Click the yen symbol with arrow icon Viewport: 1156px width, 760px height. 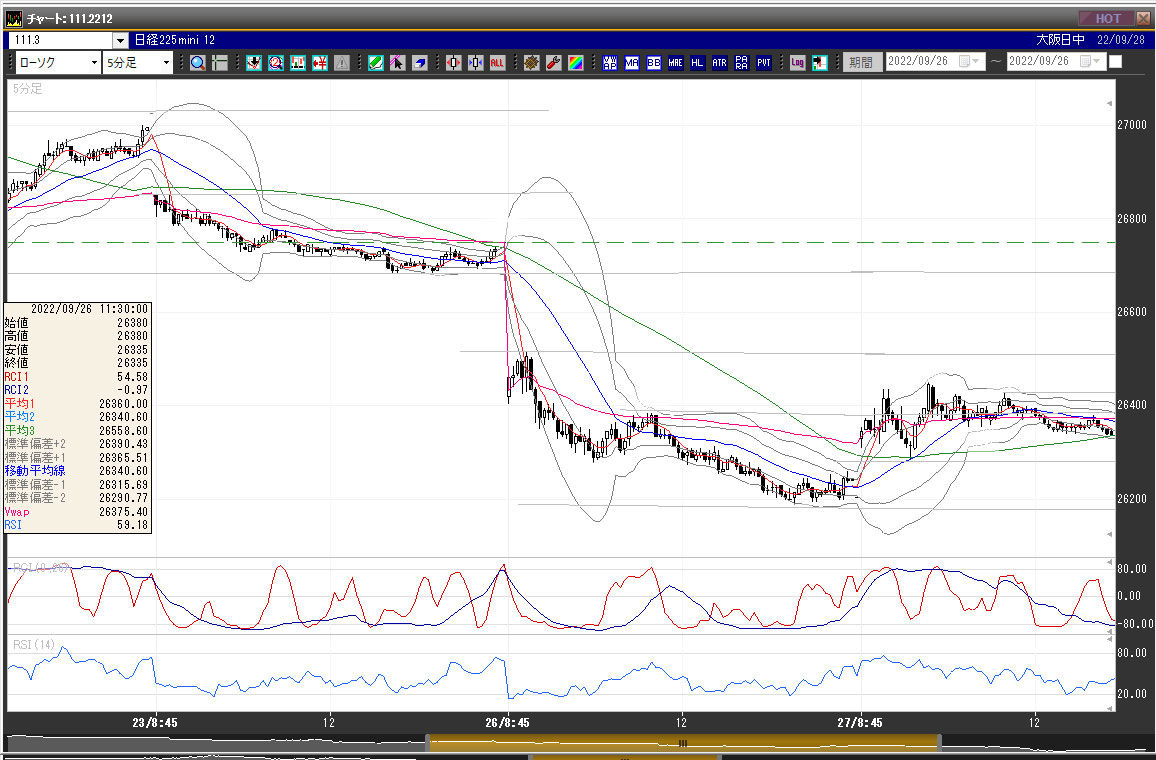[320, 63]
